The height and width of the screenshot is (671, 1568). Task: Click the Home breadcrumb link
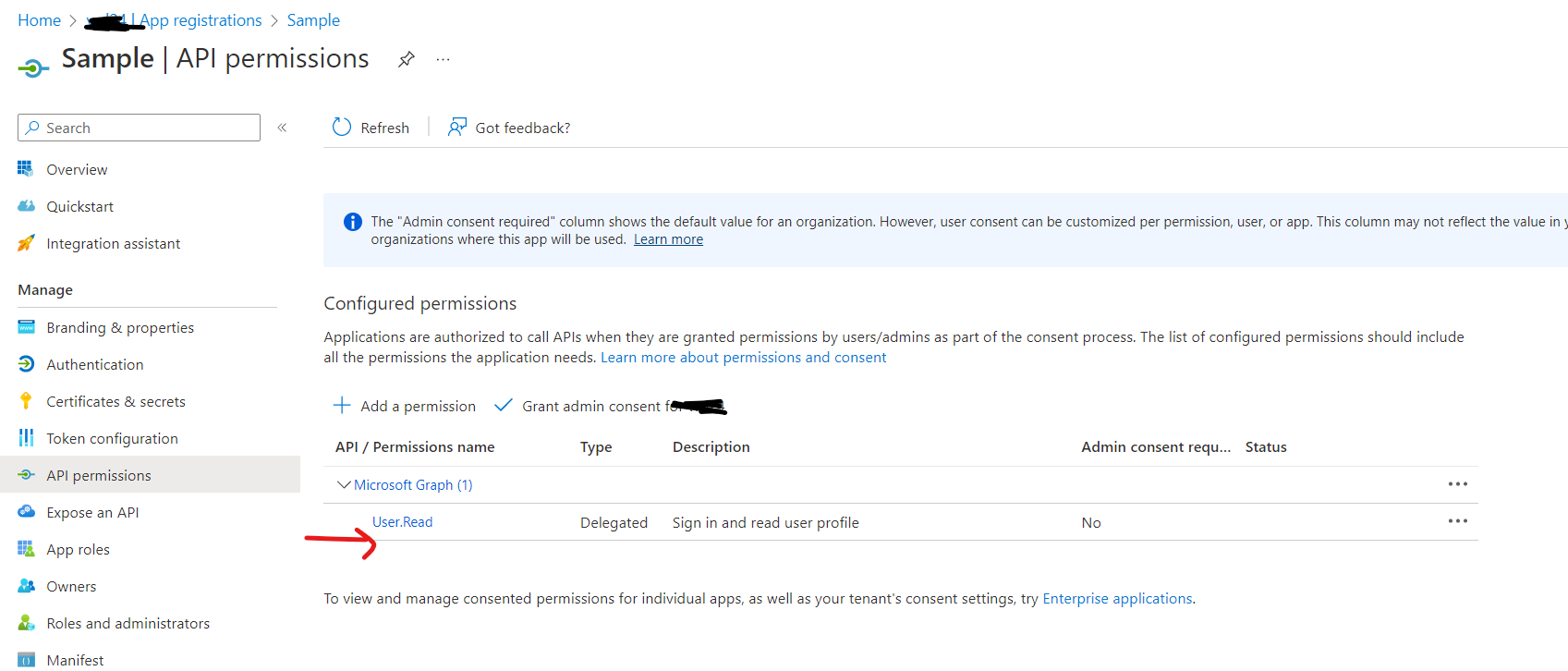coord(40,20)
